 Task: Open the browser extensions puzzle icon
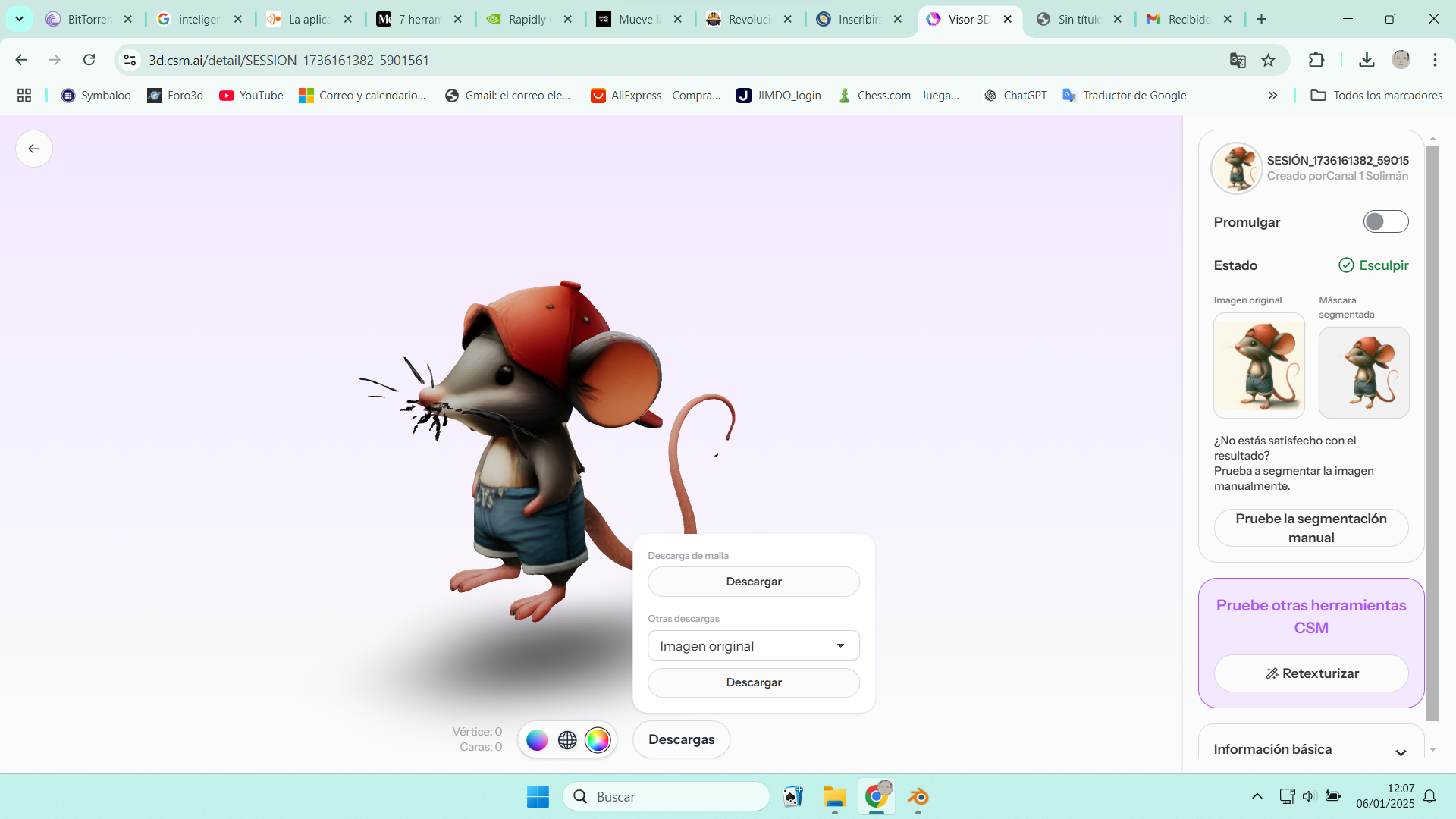coord(1316,60)
